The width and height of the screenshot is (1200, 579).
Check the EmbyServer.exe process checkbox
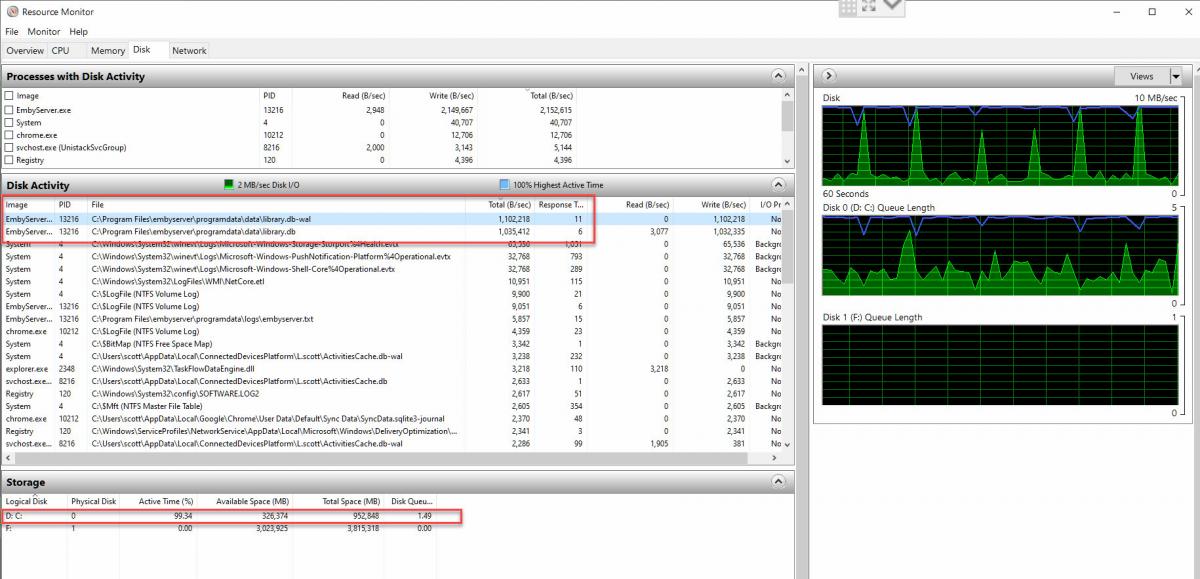9,110
